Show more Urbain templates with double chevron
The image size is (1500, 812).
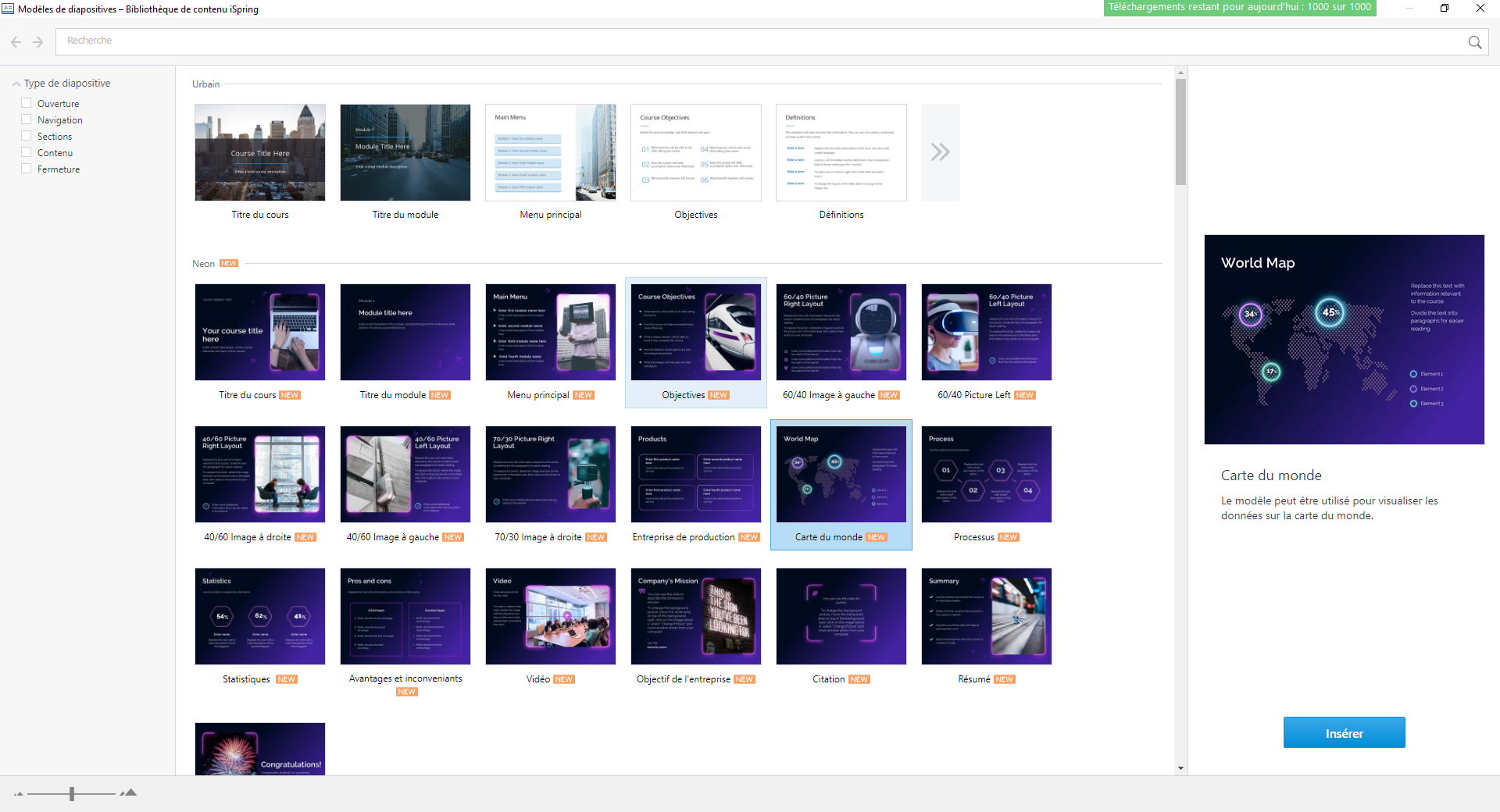(x=940, y=152)
